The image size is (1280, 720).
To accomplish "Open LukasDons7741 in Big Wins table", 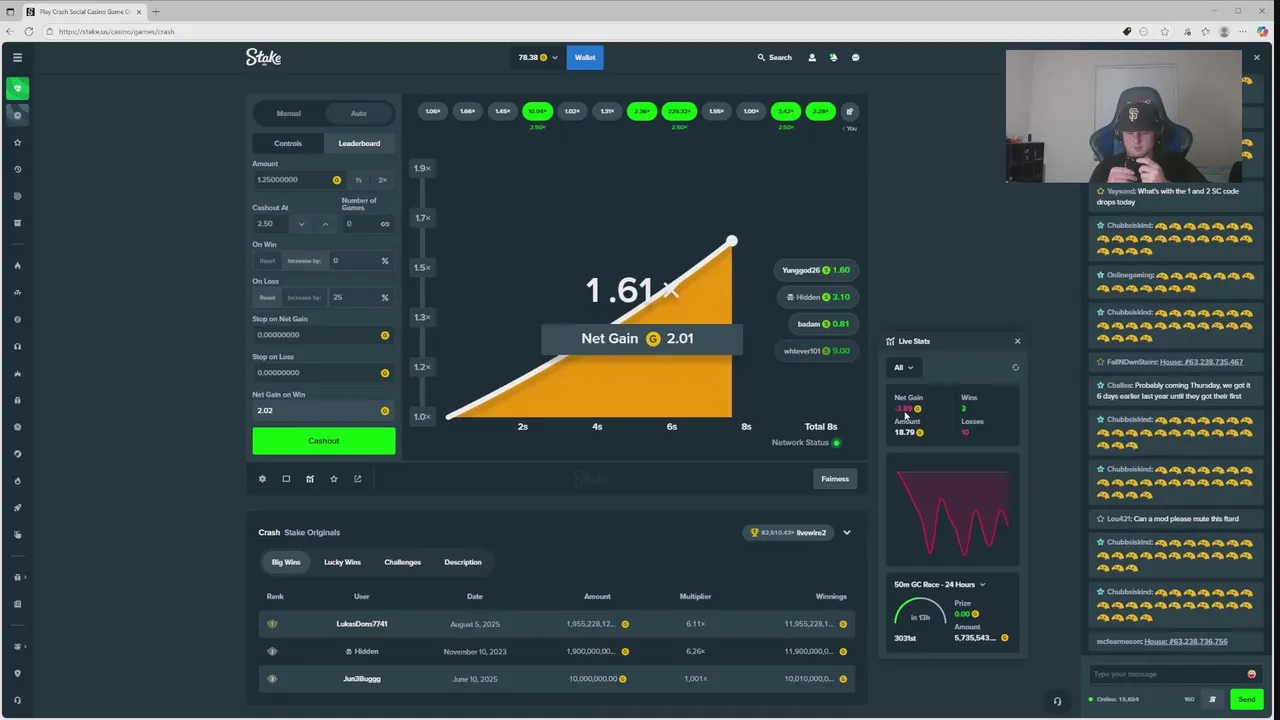I will [362, 624].
